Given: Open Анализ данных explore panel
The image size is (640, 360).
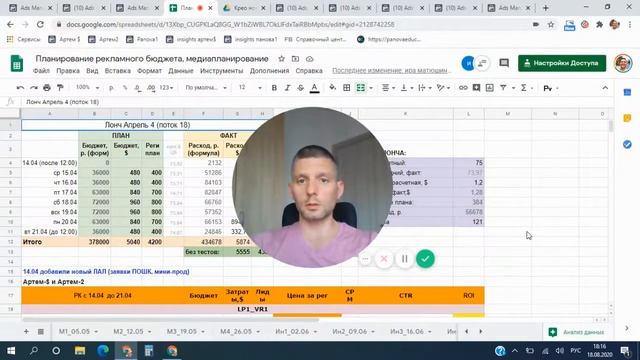Looking at the screenshot, I should pos(577,332).
